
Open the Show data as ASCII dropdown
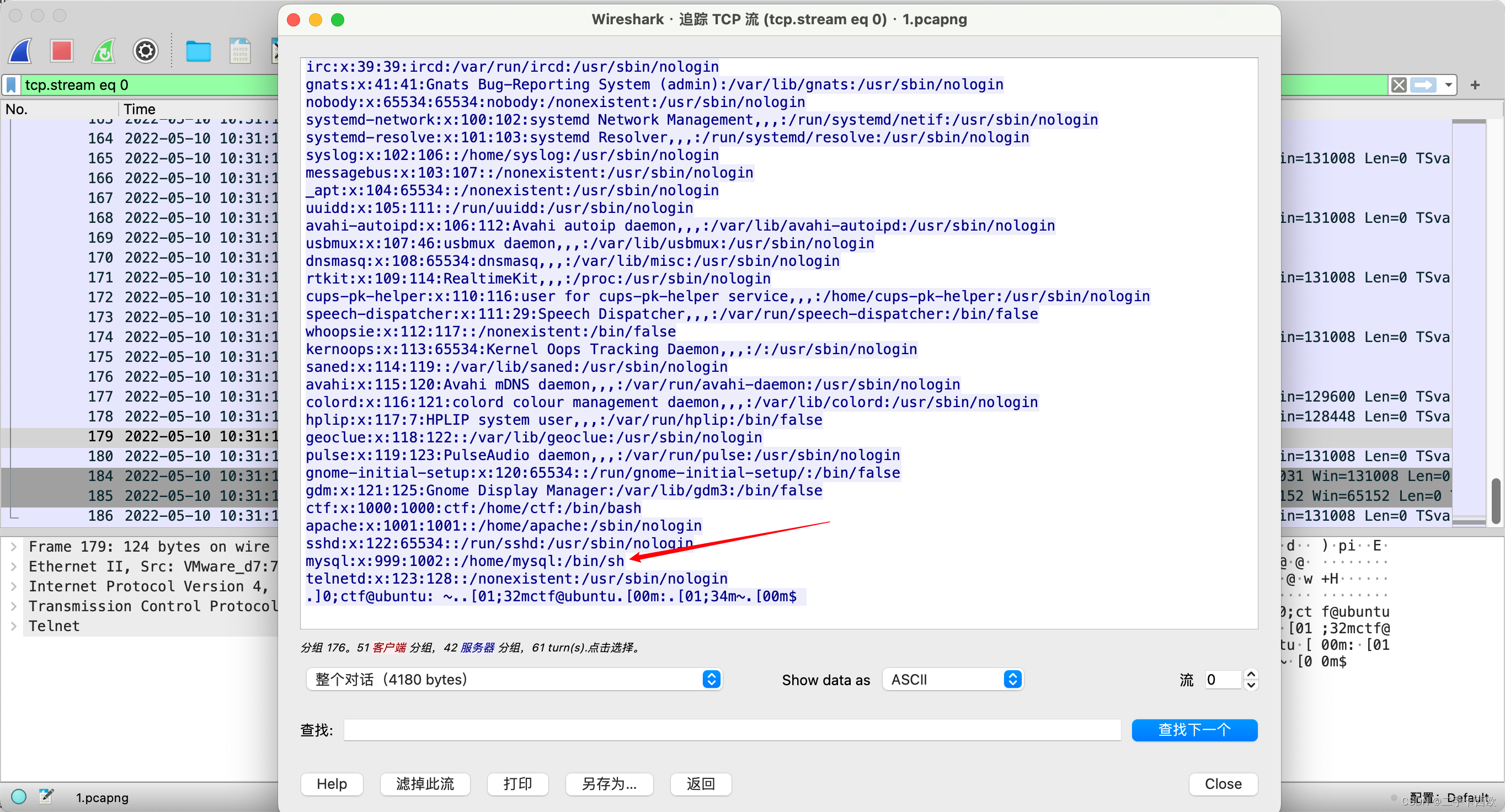pos(952,680)
